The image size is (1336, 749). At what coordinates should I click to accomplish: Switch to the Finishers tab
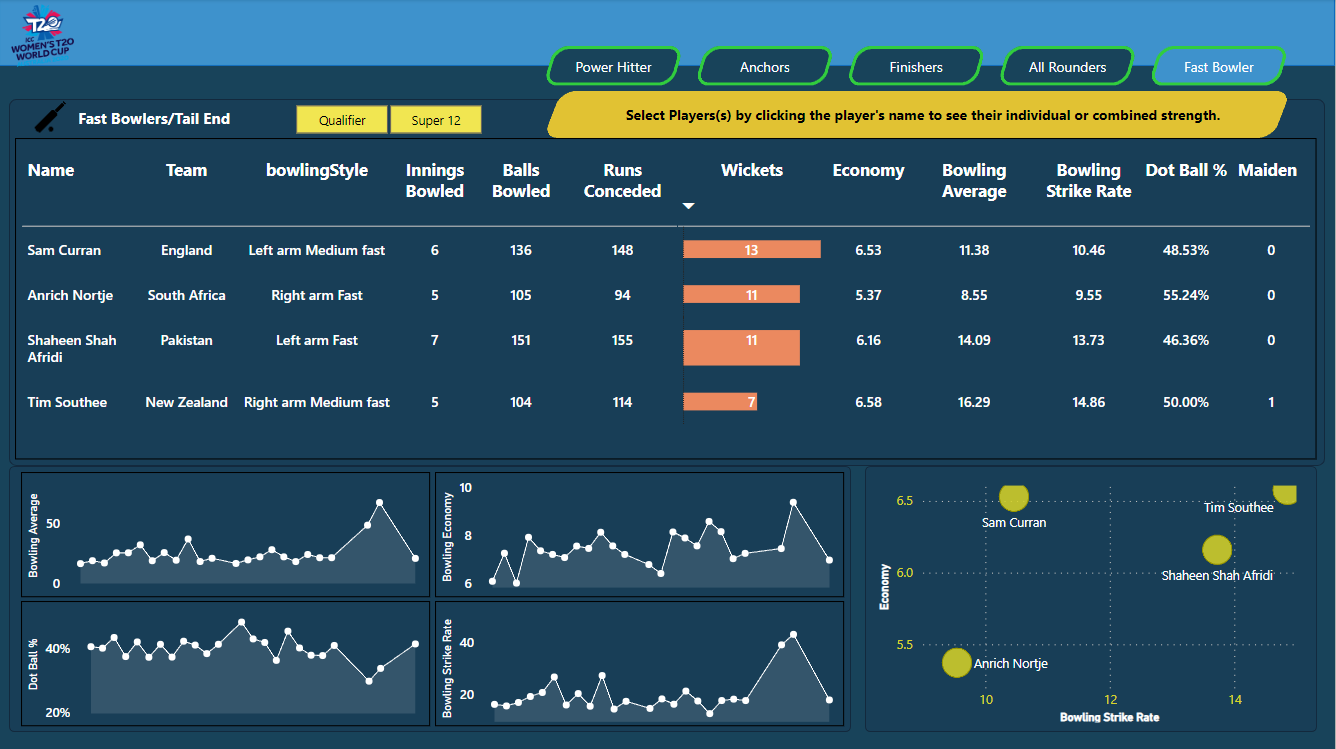916,67
